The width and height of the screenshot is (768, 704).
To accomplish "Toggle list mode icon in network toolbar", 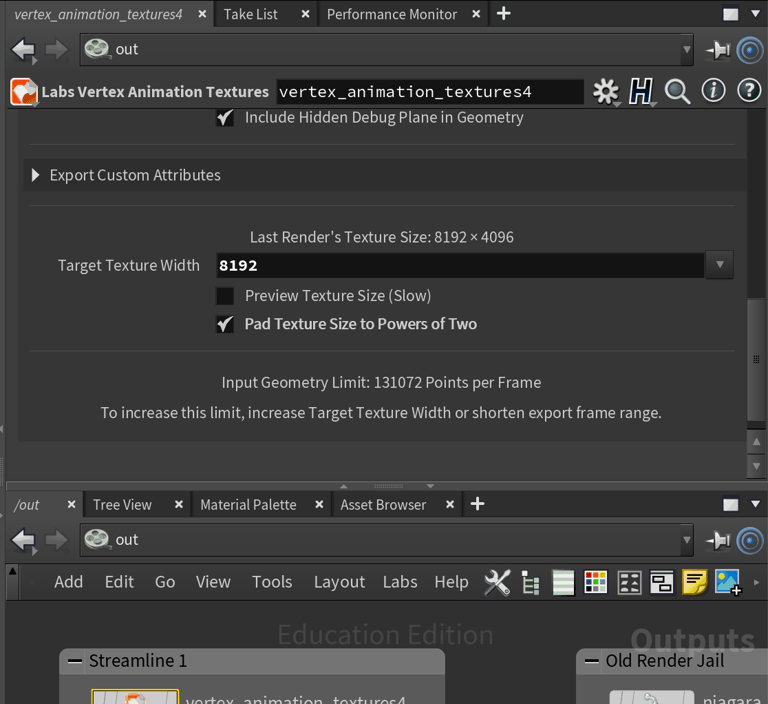I will [563, 582].
